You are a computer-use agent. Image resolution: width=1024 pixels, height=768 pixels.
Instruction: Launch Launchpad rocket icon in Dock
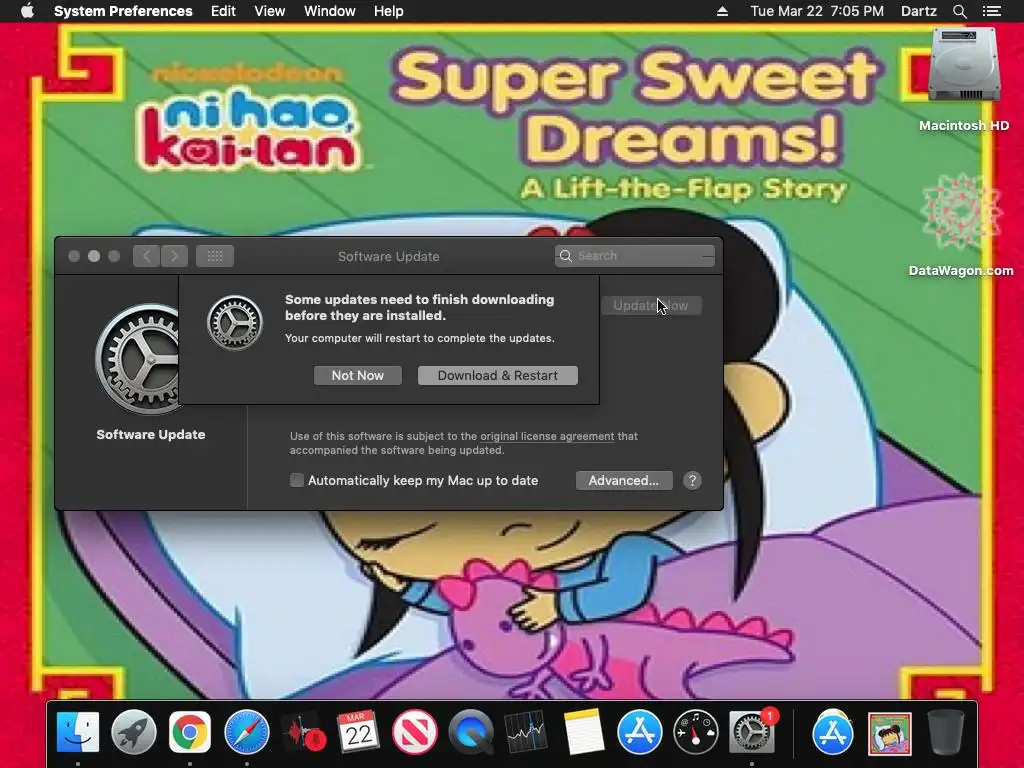click(134, 732)
